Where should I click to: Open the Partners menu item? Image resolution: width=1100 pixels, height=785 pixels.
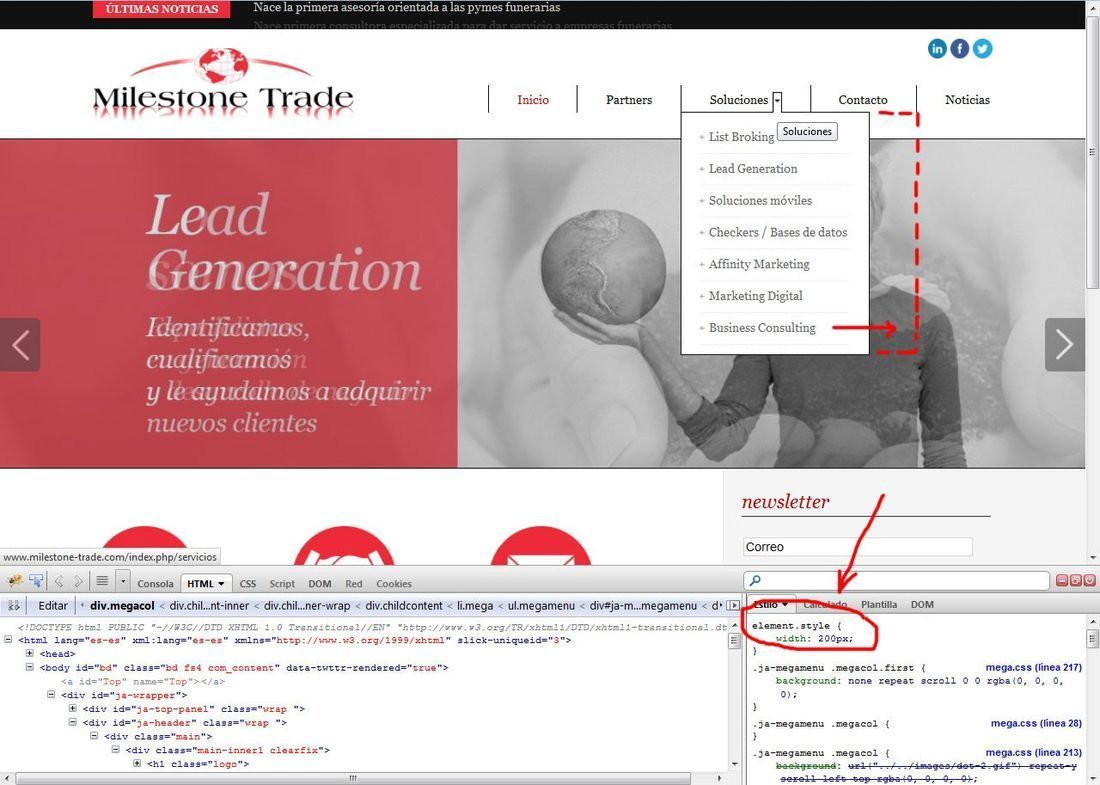pos(629,100)
